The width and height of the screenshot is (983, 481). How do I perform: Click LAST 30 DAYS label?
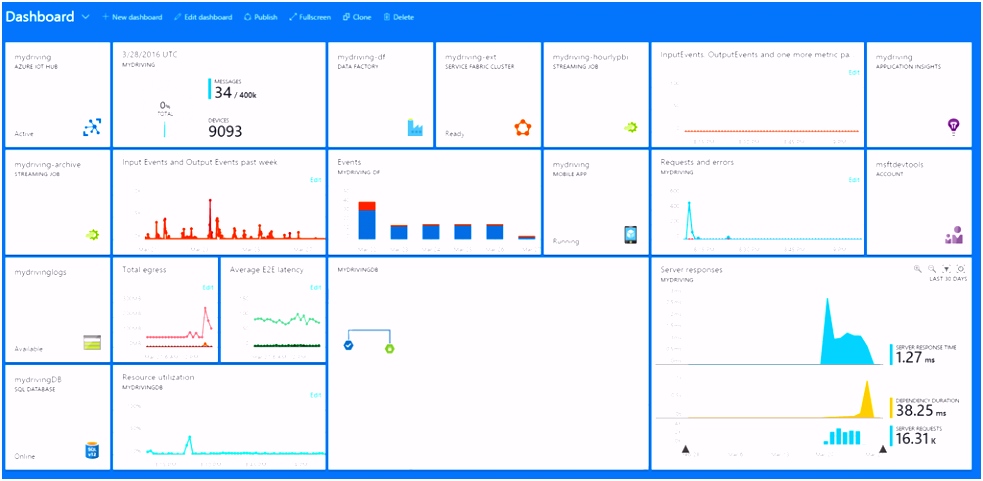coord(947,279)
